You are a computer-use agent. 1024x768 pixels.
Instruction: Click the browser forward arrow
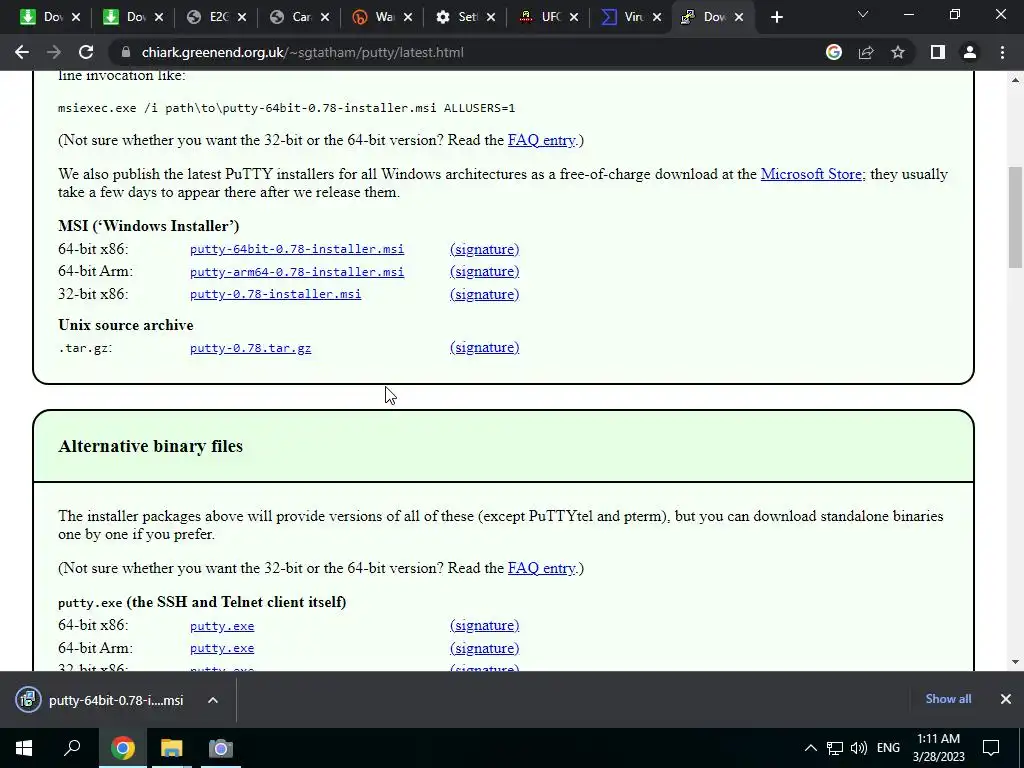(54, 52)
